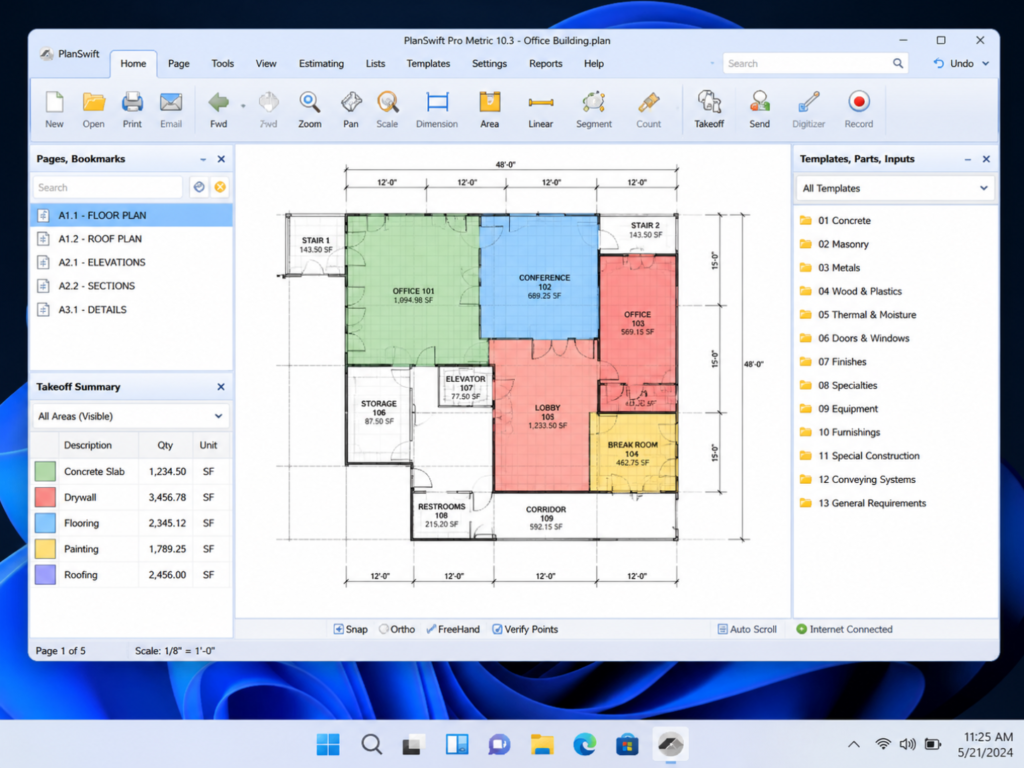Image resolution: width=1024 pixels, height=768 pixels.
Task: Start a Linear takeoff
Action: (x=541, y=103)
